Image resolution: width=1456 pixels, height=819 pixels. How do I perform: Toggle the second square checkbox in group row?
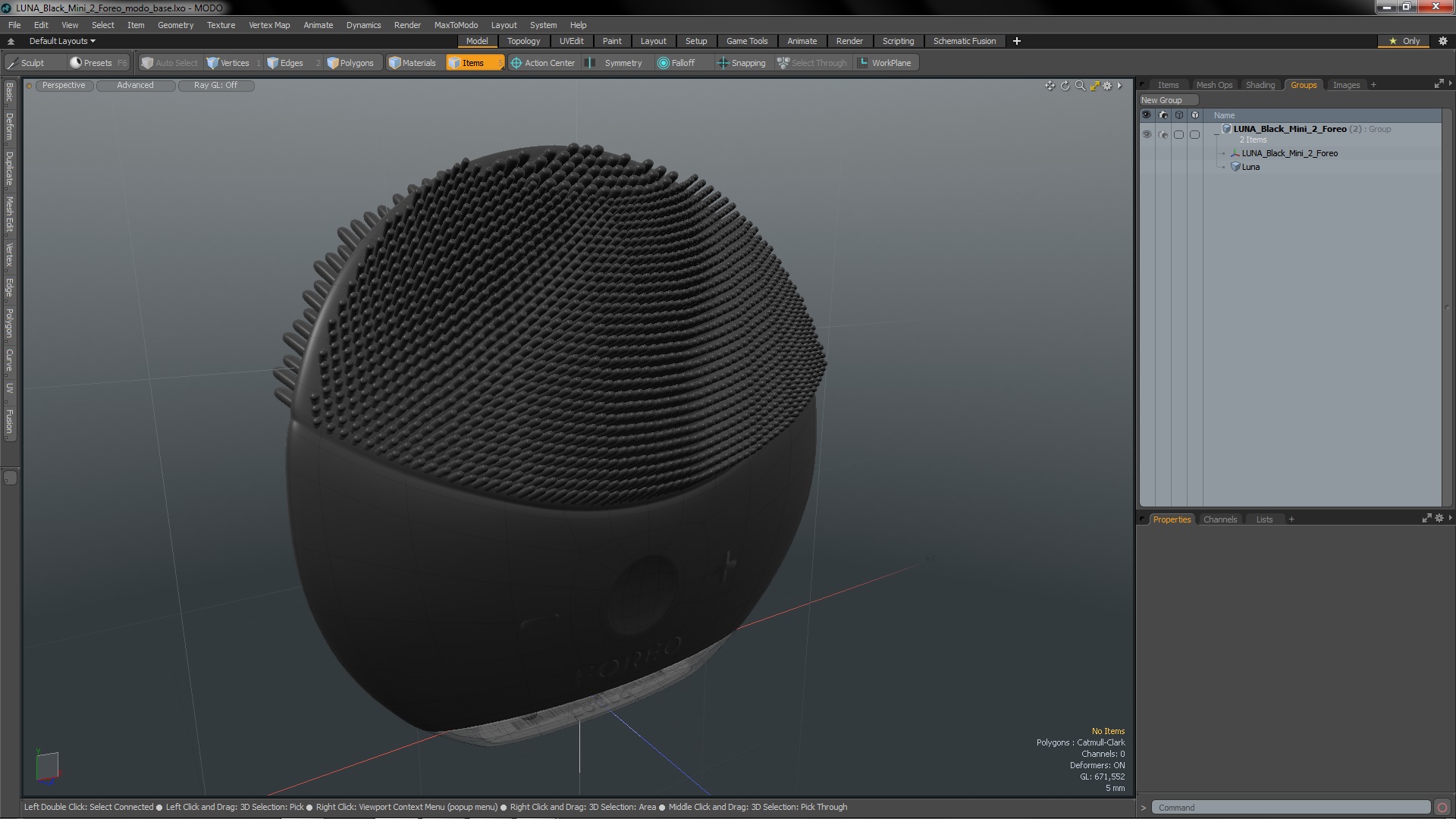pos(1194,134)
